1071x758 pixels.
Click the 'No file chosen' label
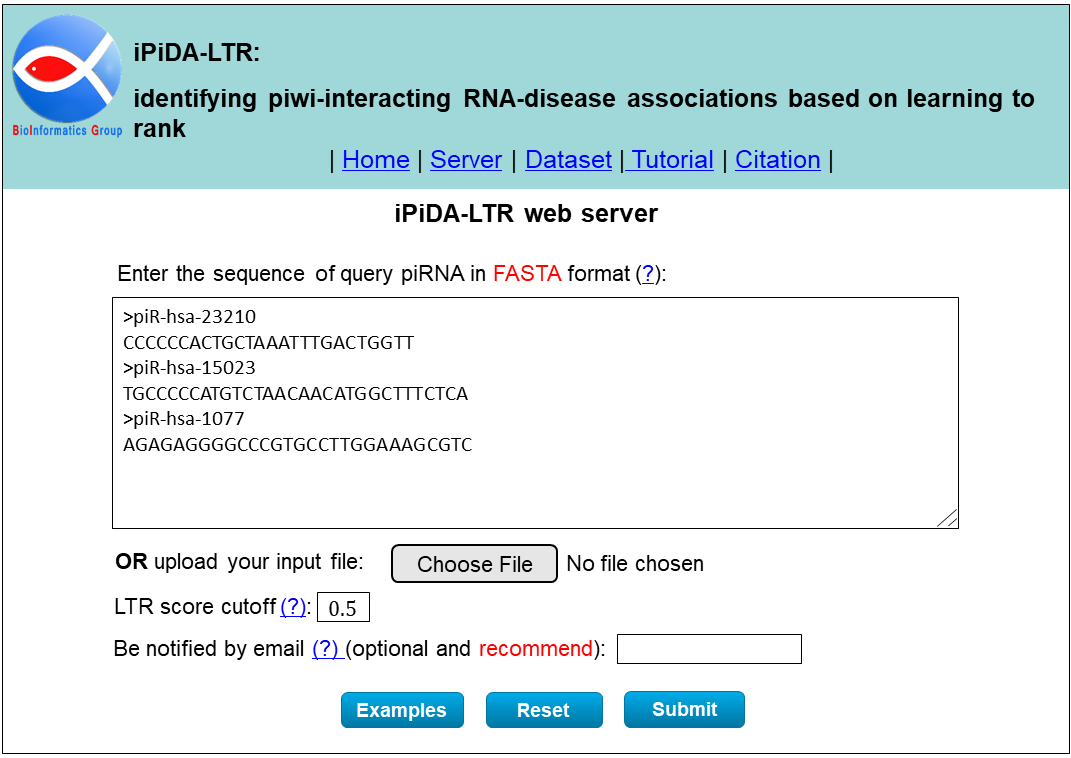[635, 564]
